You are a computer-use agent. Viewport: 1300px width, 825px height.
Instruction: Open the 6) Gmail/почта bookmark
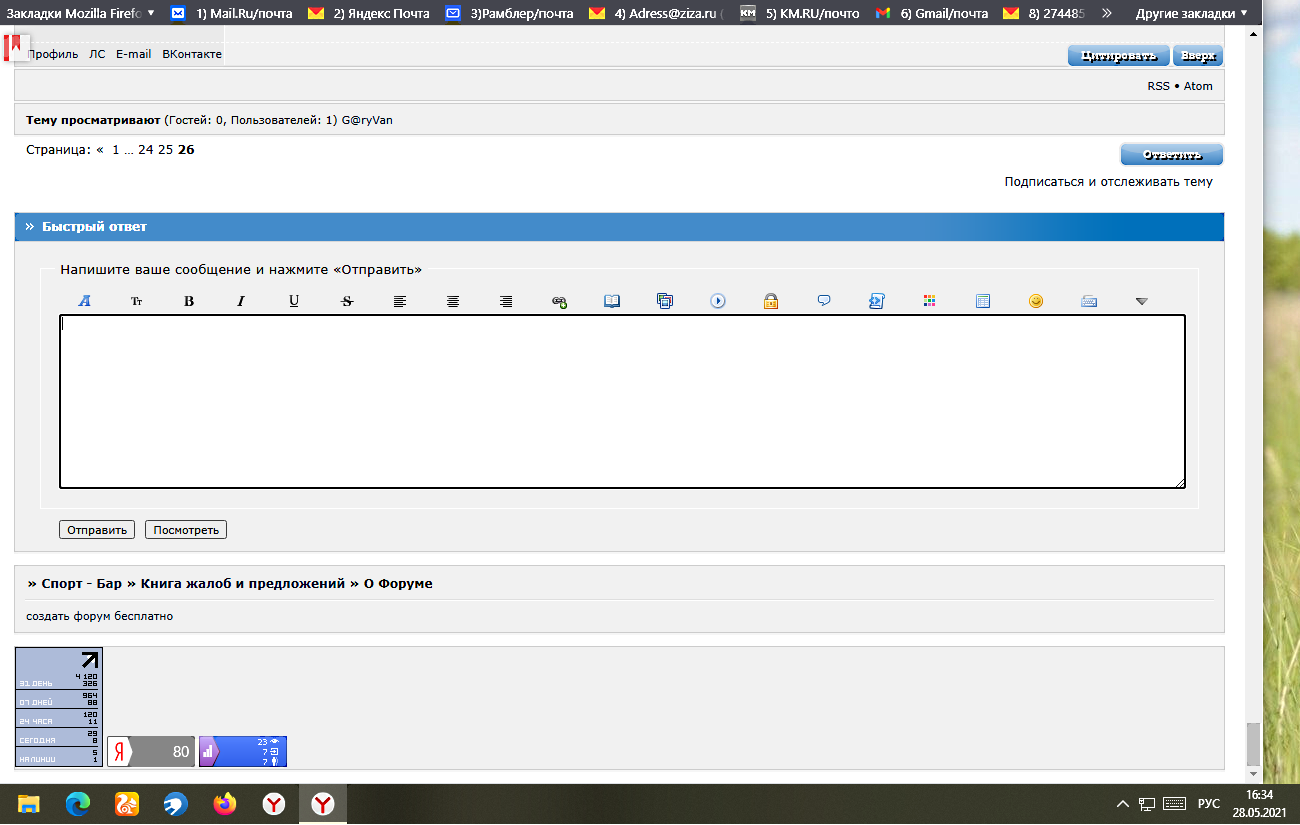(931, 14)
